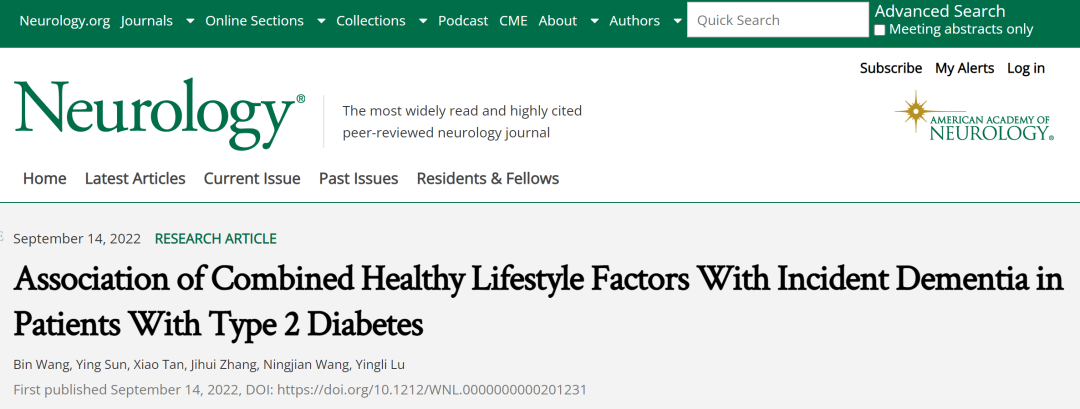Viewport: 1080px width, 409px height.
Task: Open the Podcast menu item
Action: pyautogui.click(x=463, y=21)
